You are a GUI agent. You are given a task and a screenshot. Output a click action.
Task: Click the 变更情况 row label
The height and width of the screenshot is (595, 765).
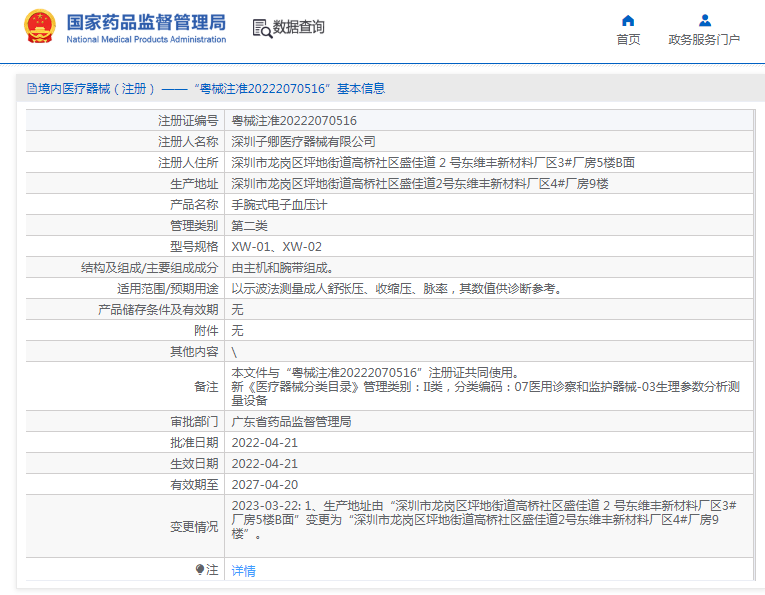(x=194, y=527)
